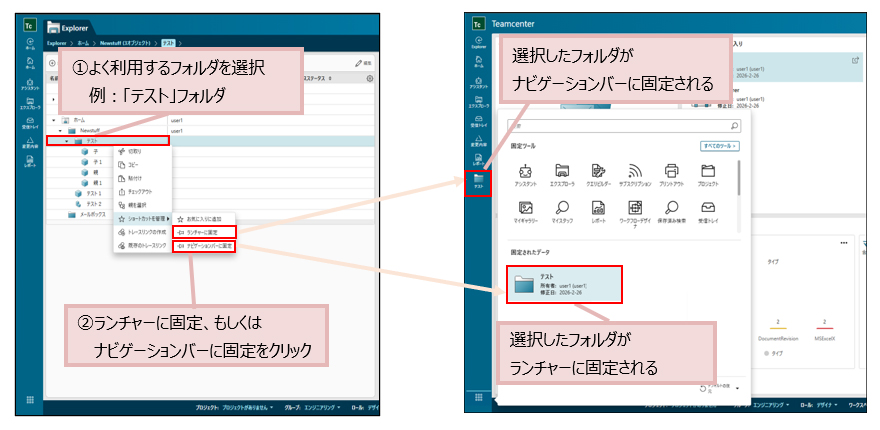Image resolution: width=880 pixels, height=430 pixels.
Task: Open the Project (プロジェクト) tool in launcher
Action: [707, 175]
